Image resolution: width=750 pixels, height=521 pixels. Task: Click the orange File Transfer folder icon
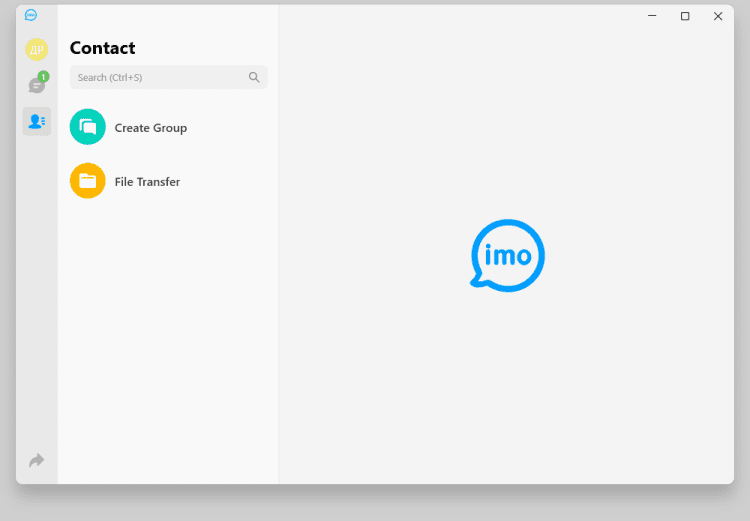(88, 181)
